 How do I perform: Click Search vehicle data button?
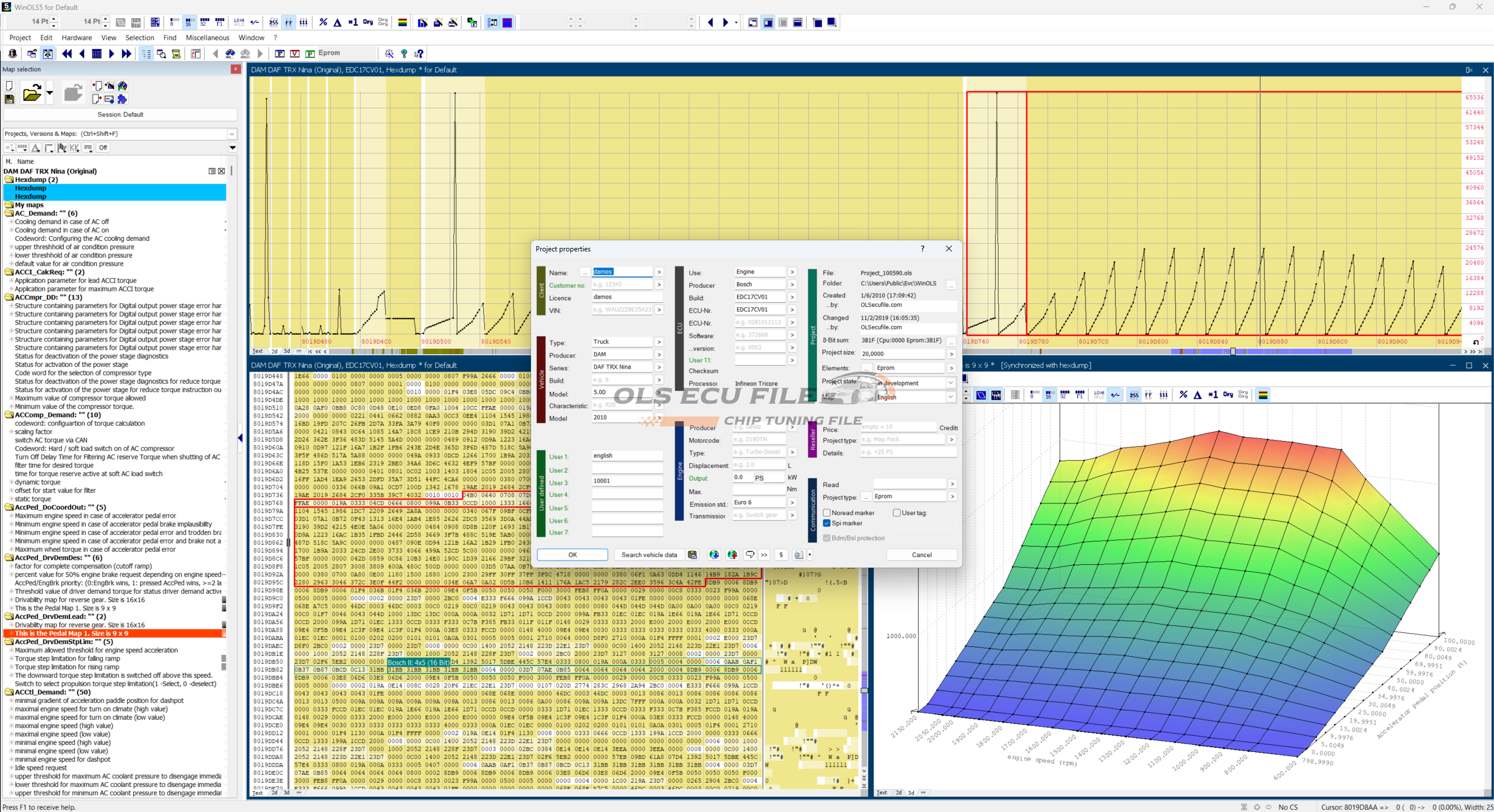click(649, 555)
